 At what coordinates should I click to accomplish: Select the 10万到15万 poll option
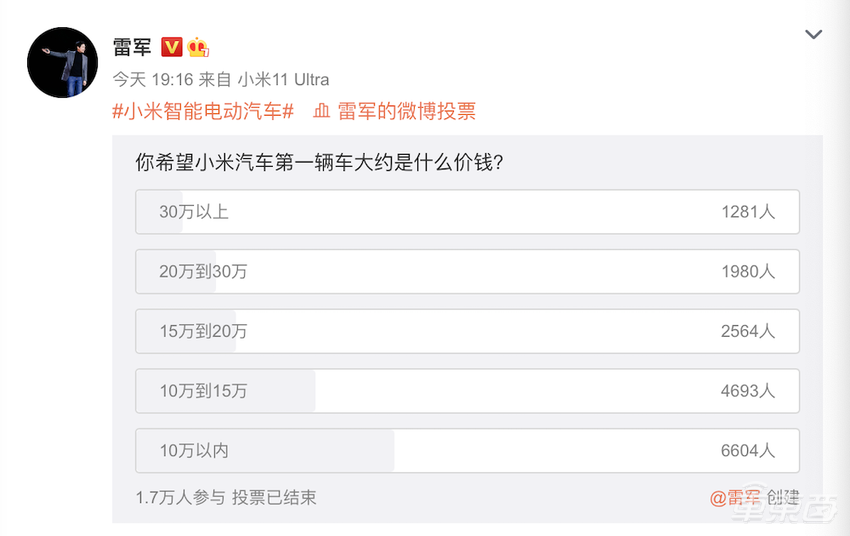click(467, 391)
